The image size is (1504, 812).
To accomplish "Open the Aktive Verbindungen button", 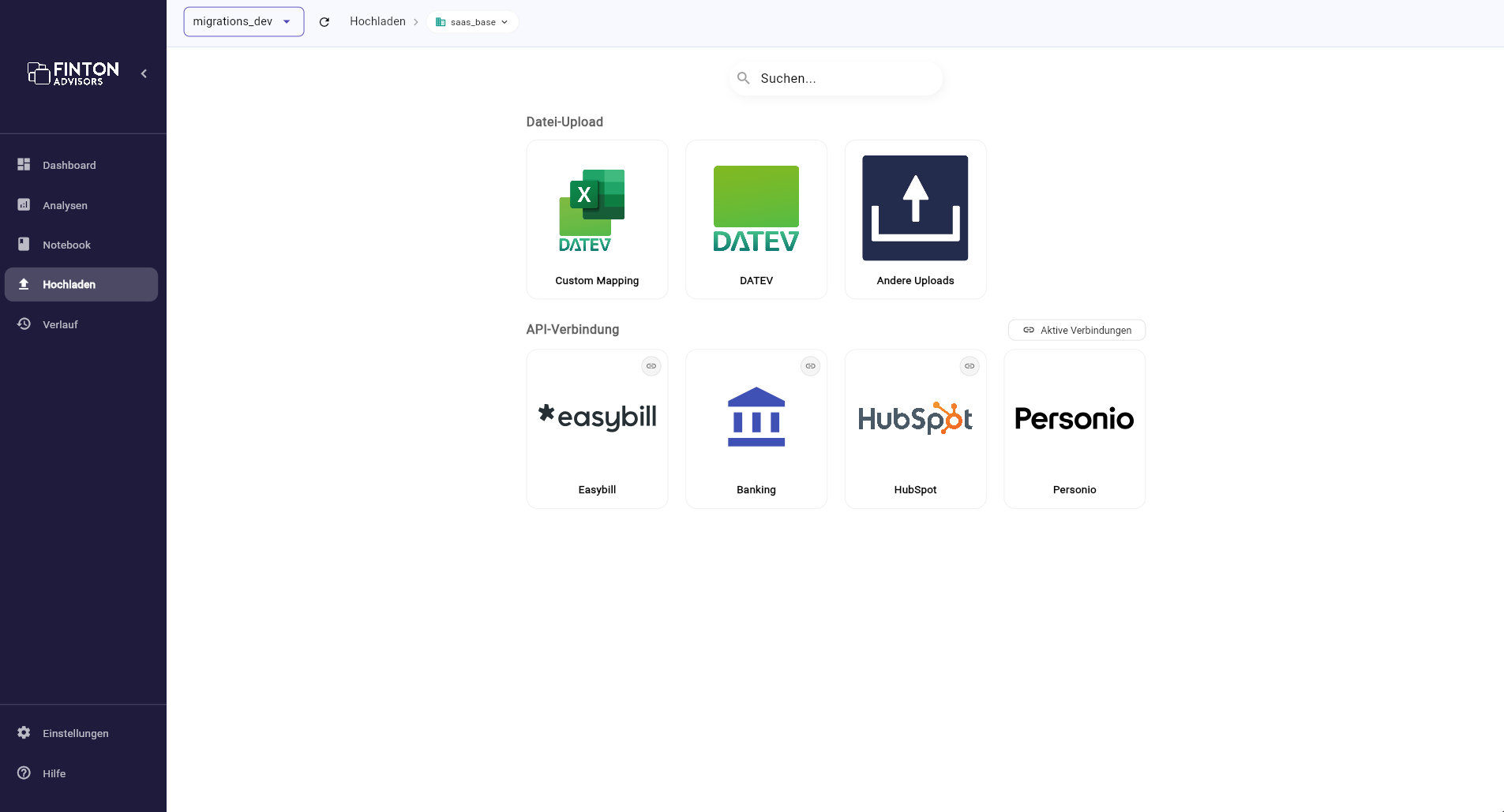I will [1077, 330].
